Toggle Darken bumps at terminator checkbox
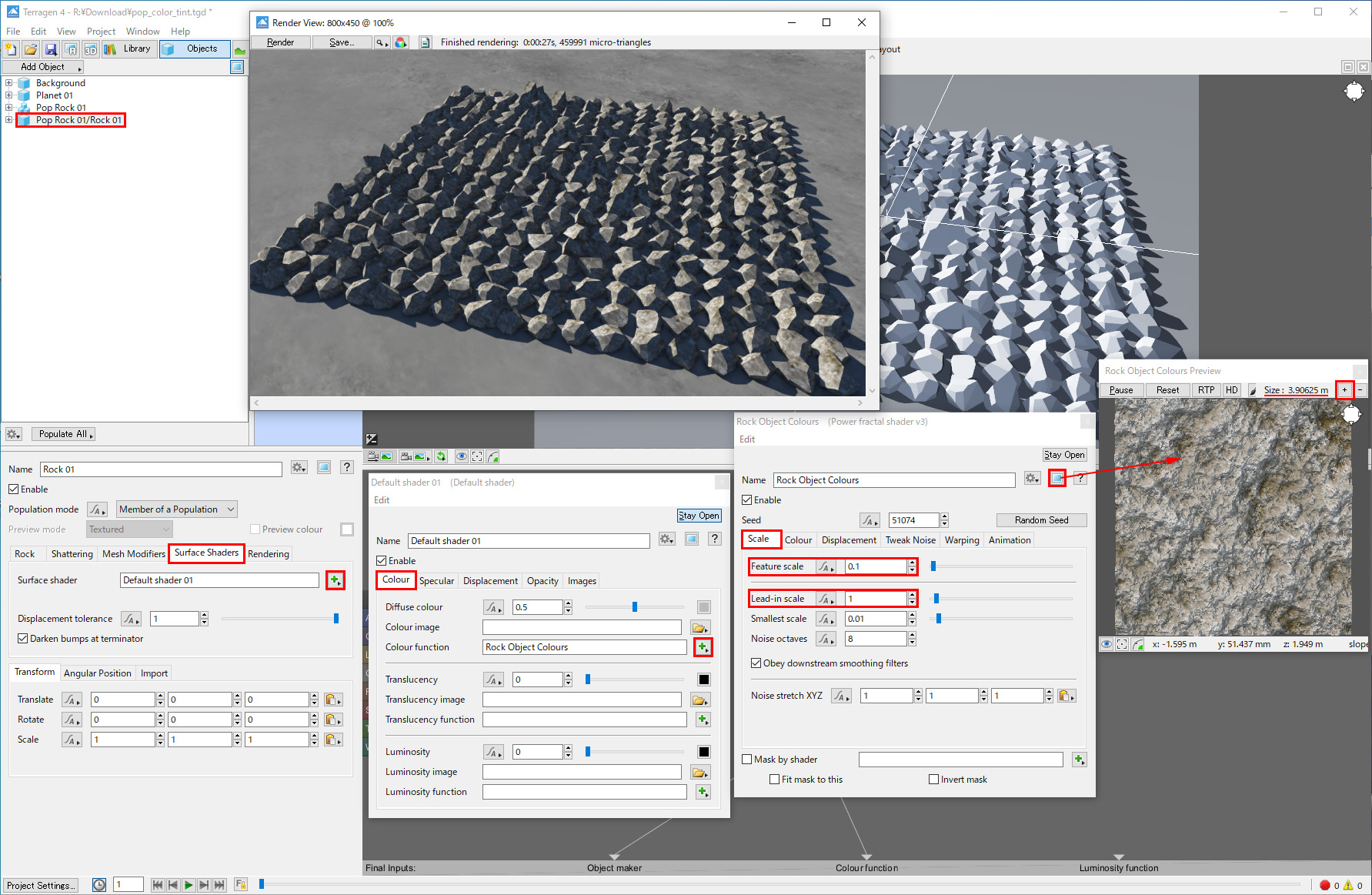Screen dimensions: 1372x895 tap(23, 639)
